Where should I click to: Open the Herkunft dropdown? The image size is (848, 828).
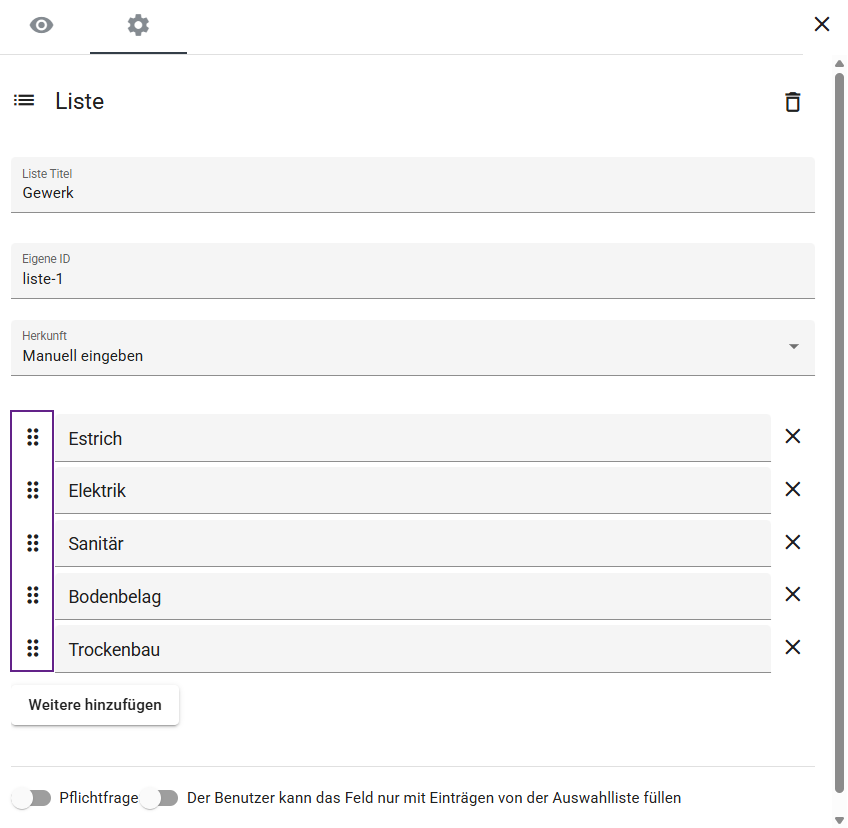(412, 347)
